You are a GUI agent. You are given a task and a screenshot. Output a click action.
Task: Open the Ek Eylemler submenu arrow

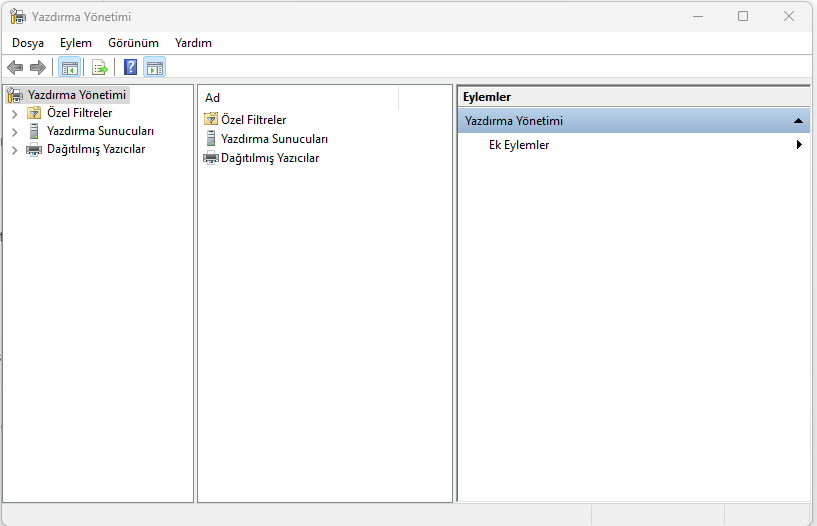pyautogui.click(x=799, y=145)
